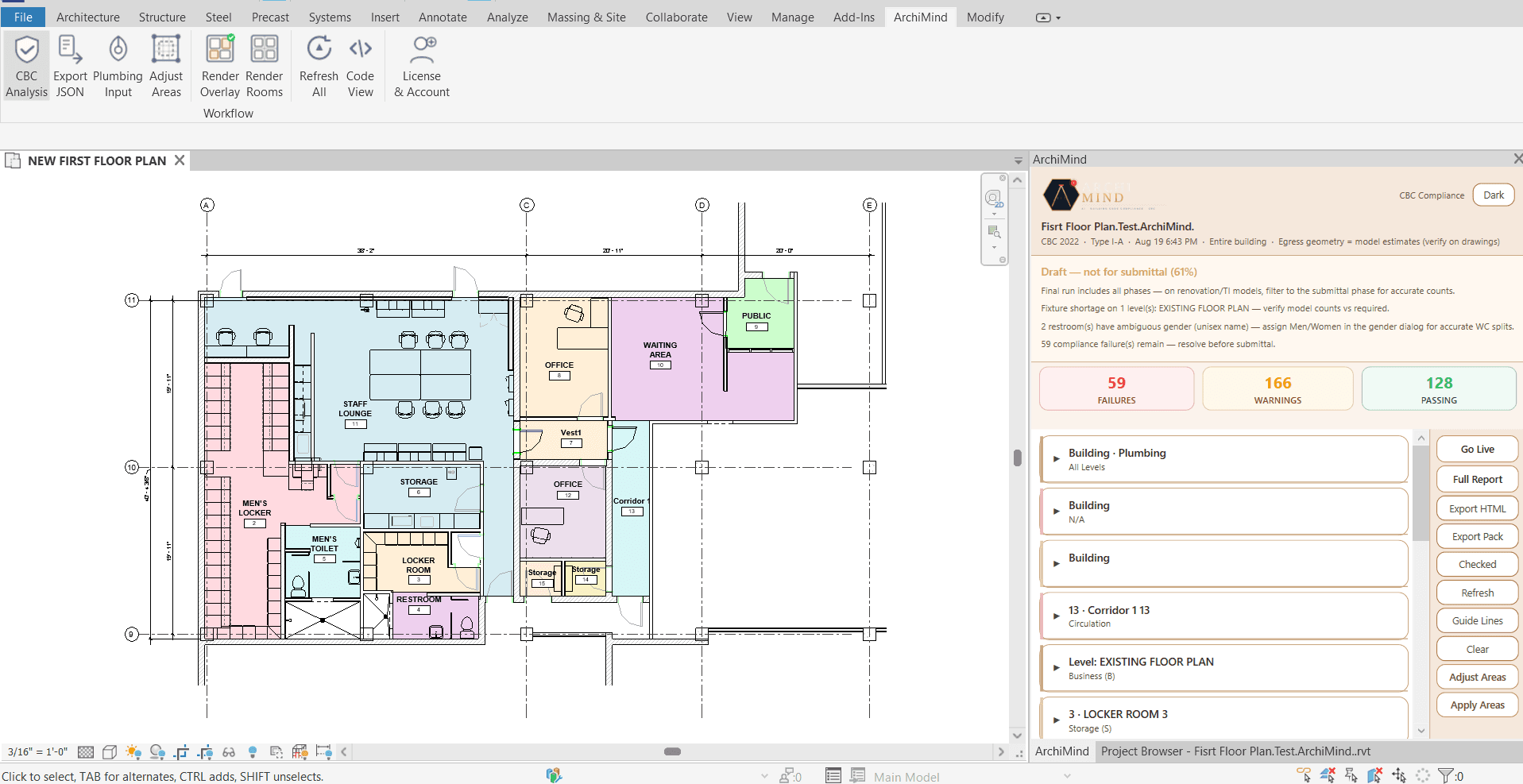Click the Apply Areas button

pyautogui.click(x=1477, y=705)
